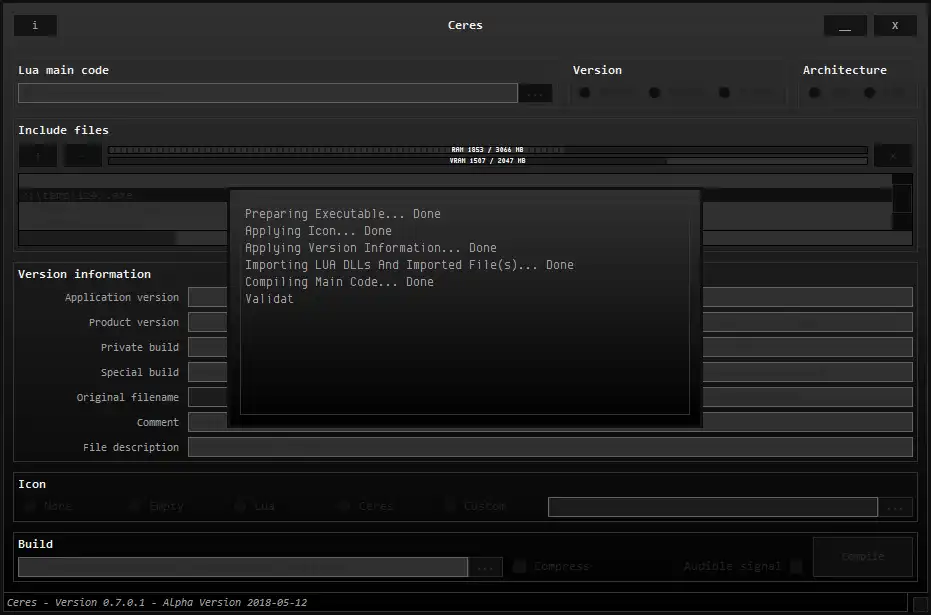Click the 'Validat' line in the log

(x=269, y=299)
